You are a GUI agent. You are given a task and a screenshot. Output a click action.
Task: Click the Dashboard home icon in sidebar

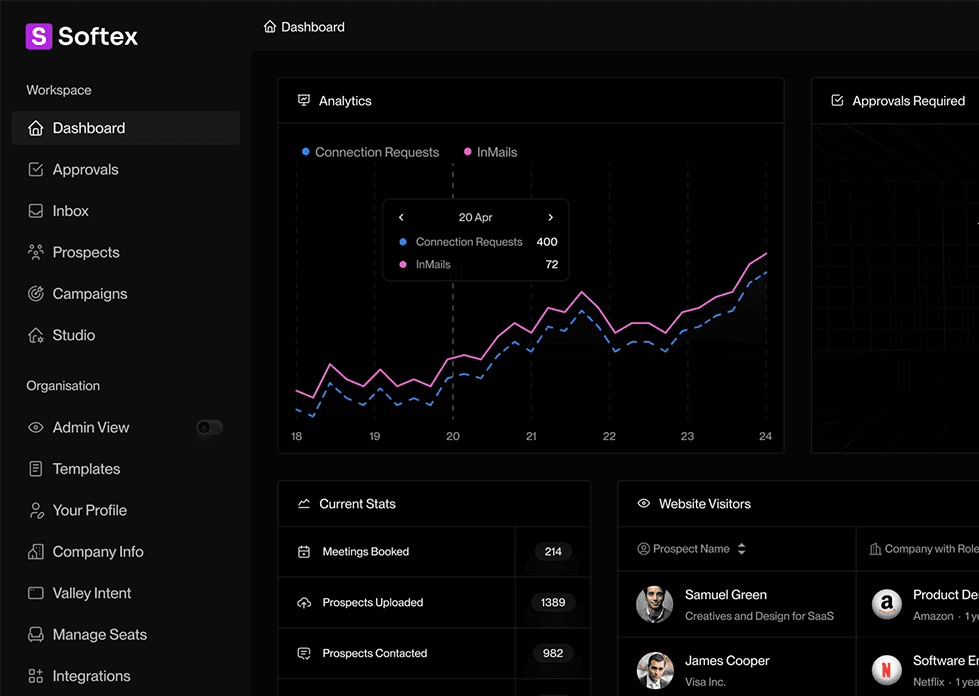tap(36, 128)
